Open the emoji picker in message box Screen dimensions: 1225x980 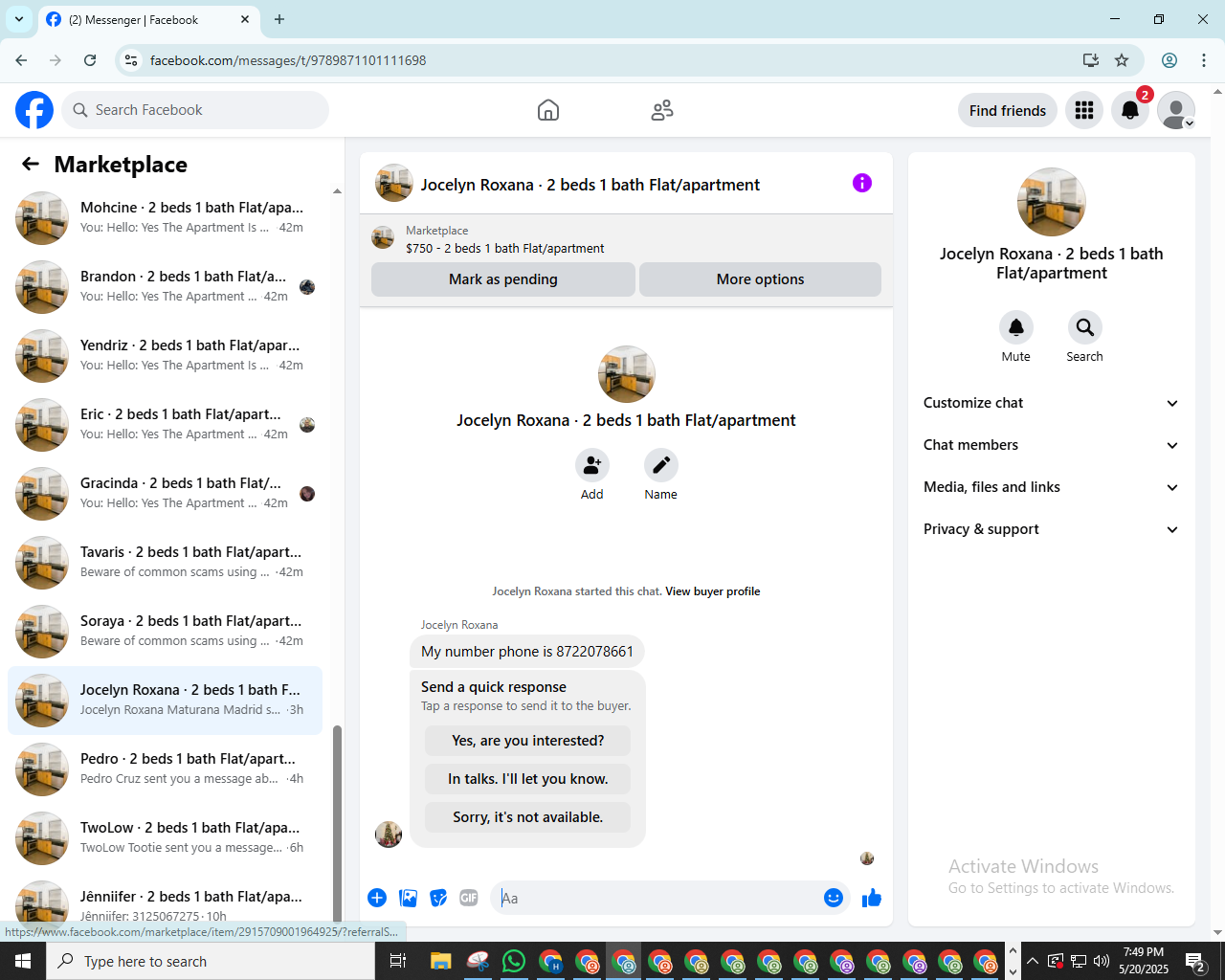coord(834,898)
